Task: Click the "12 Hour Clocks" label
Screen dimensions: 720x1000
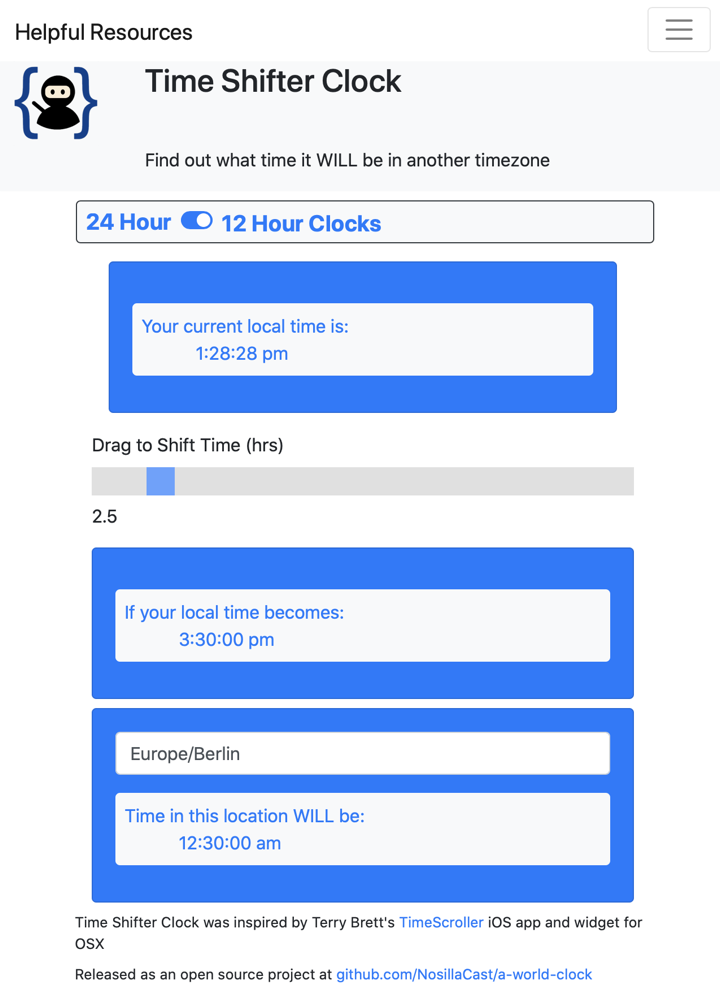Action: click(301, 223)
